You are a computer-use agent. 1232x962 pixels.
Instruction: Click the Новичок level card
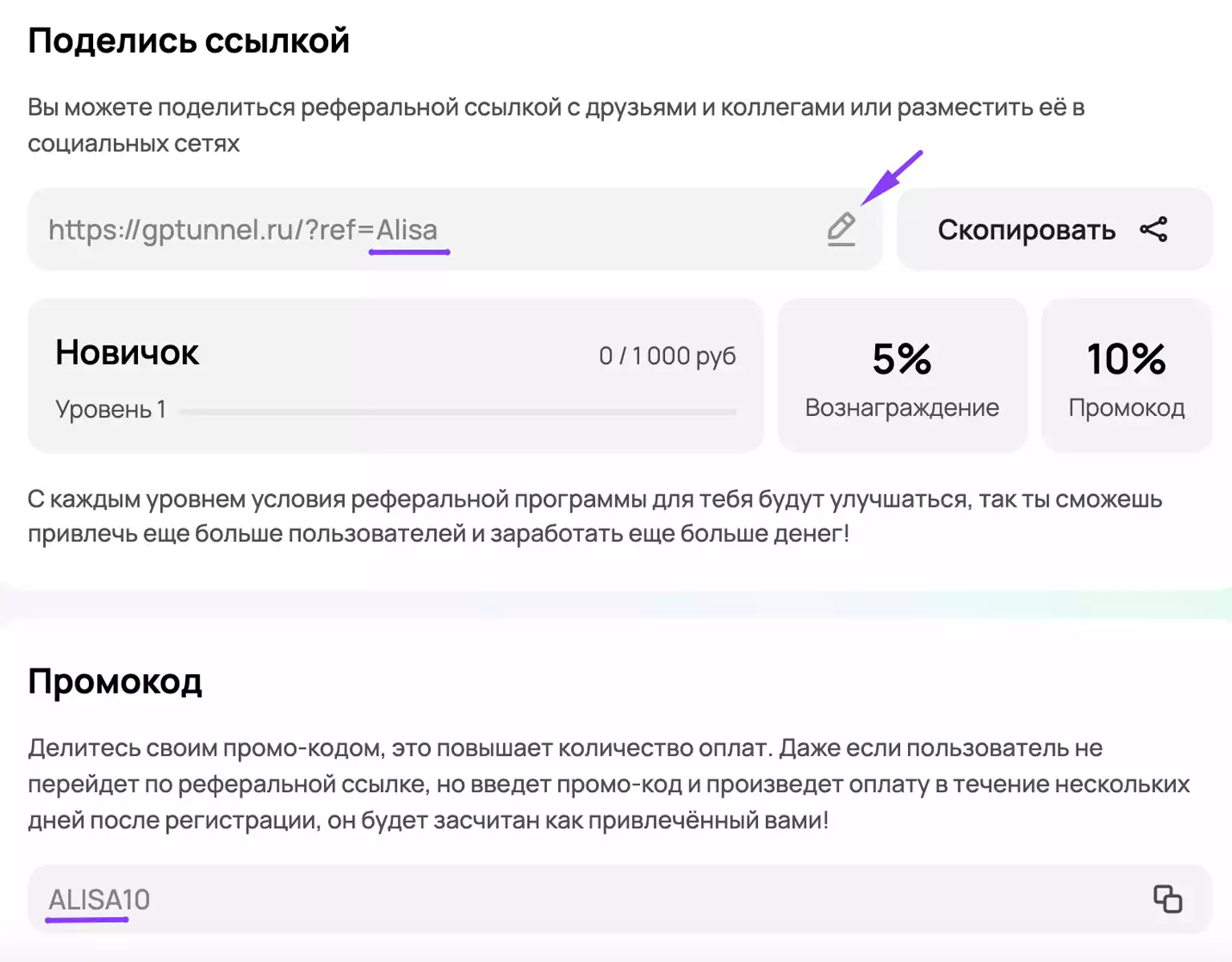click(395, 375)
